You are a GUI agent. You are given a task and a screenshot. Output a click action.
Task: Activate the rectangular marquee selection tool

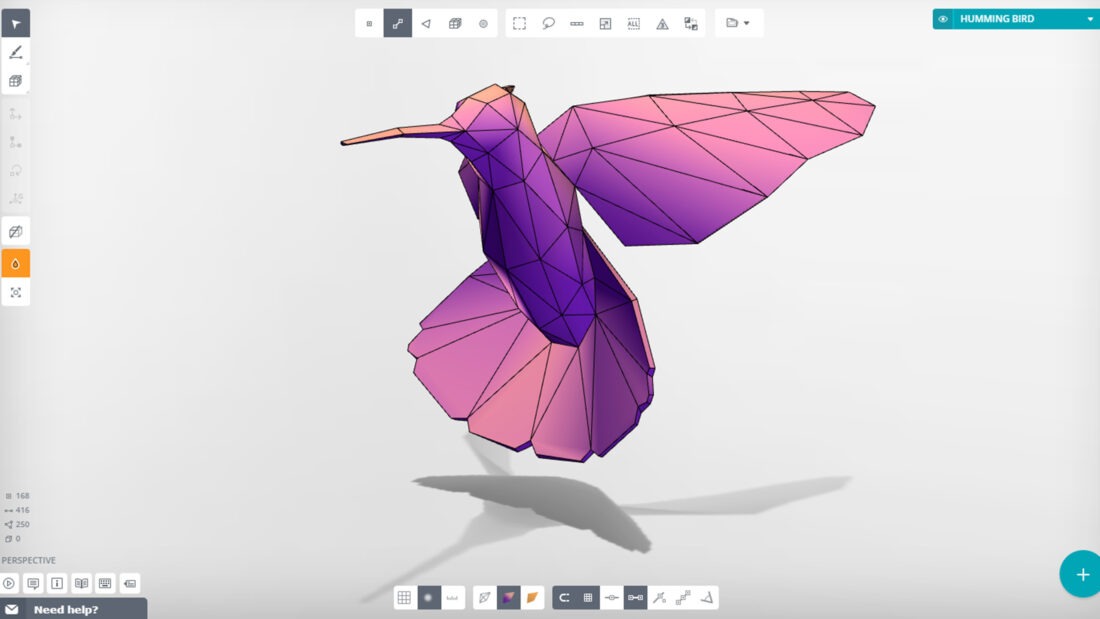(x=518, y=22)
